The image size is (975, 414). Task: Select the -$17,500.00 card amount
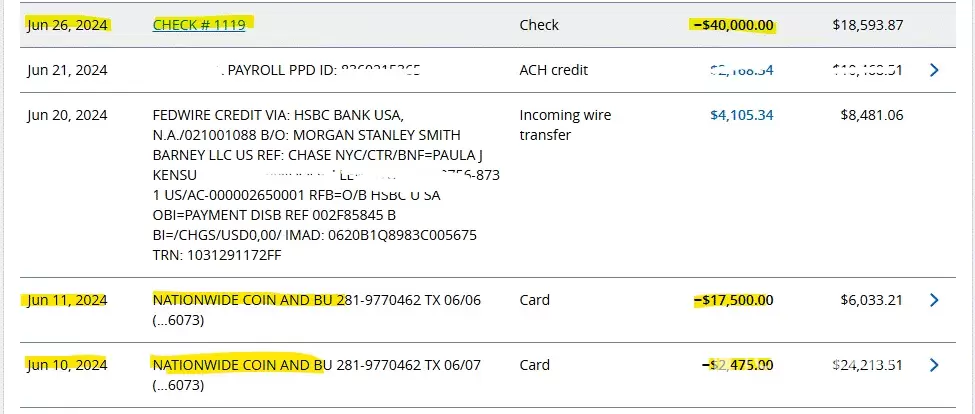[x=733, y=300]
